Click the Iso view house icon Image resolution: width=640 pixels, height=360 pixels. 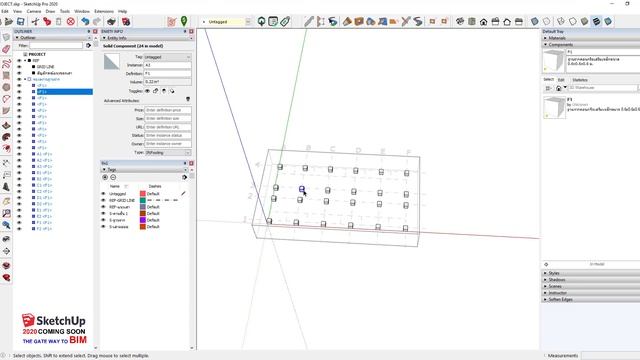(460, 22)
